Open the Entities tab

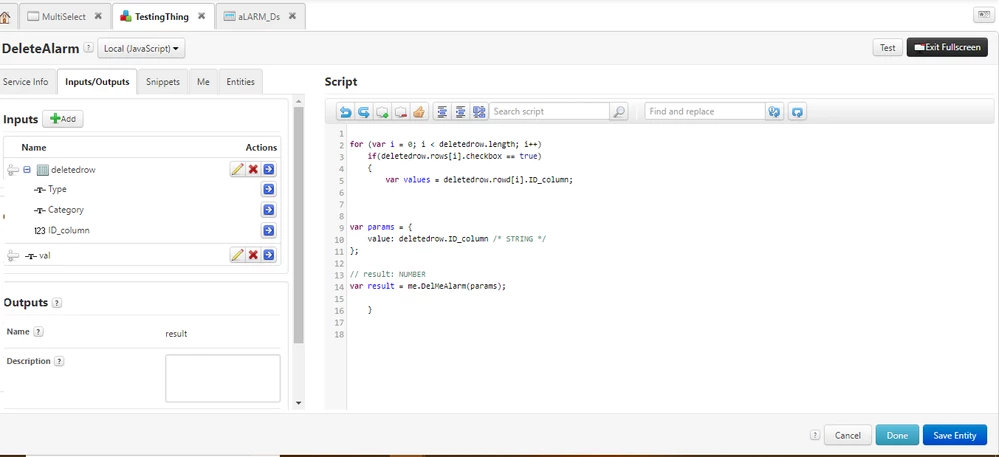(x=240, y=82)
